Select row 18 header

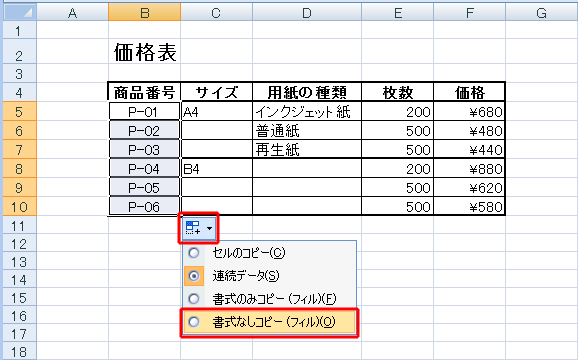(x=20, y=352)
